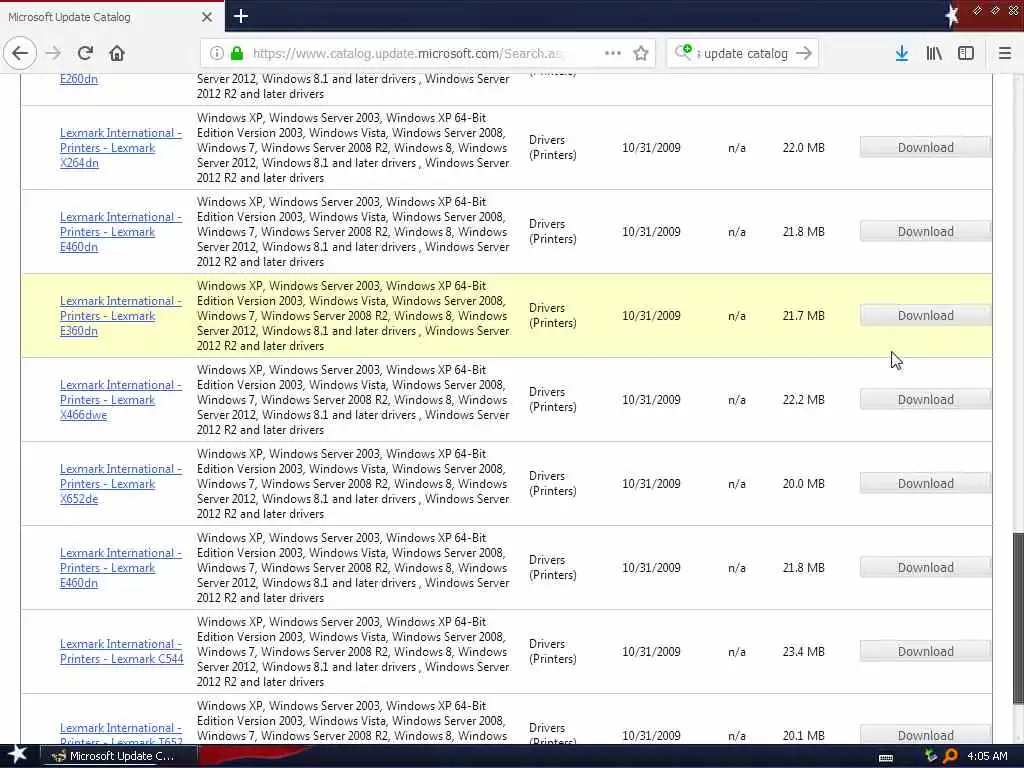Go back using the browser Back arrow
Viewport: 1024px width, 768px height.
(20, 53)
